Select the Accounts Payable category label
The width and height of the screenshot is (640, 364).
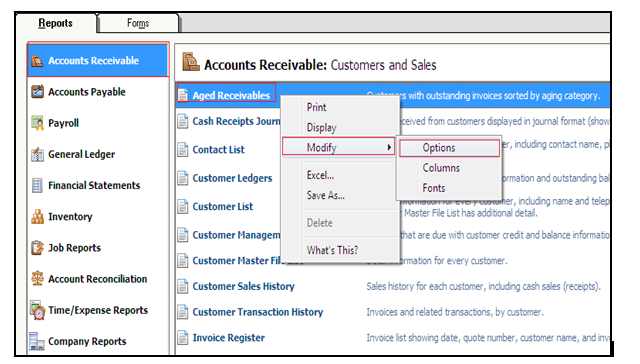point(87,92)
